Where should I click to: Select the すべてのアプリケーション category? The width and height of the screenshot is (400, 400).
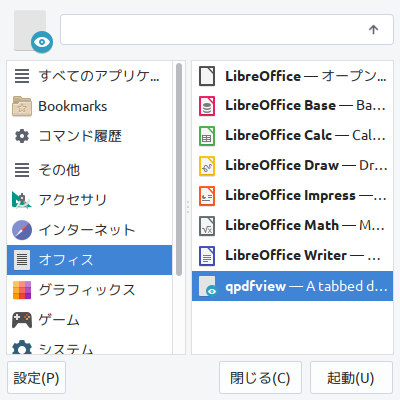coord(89,76)
